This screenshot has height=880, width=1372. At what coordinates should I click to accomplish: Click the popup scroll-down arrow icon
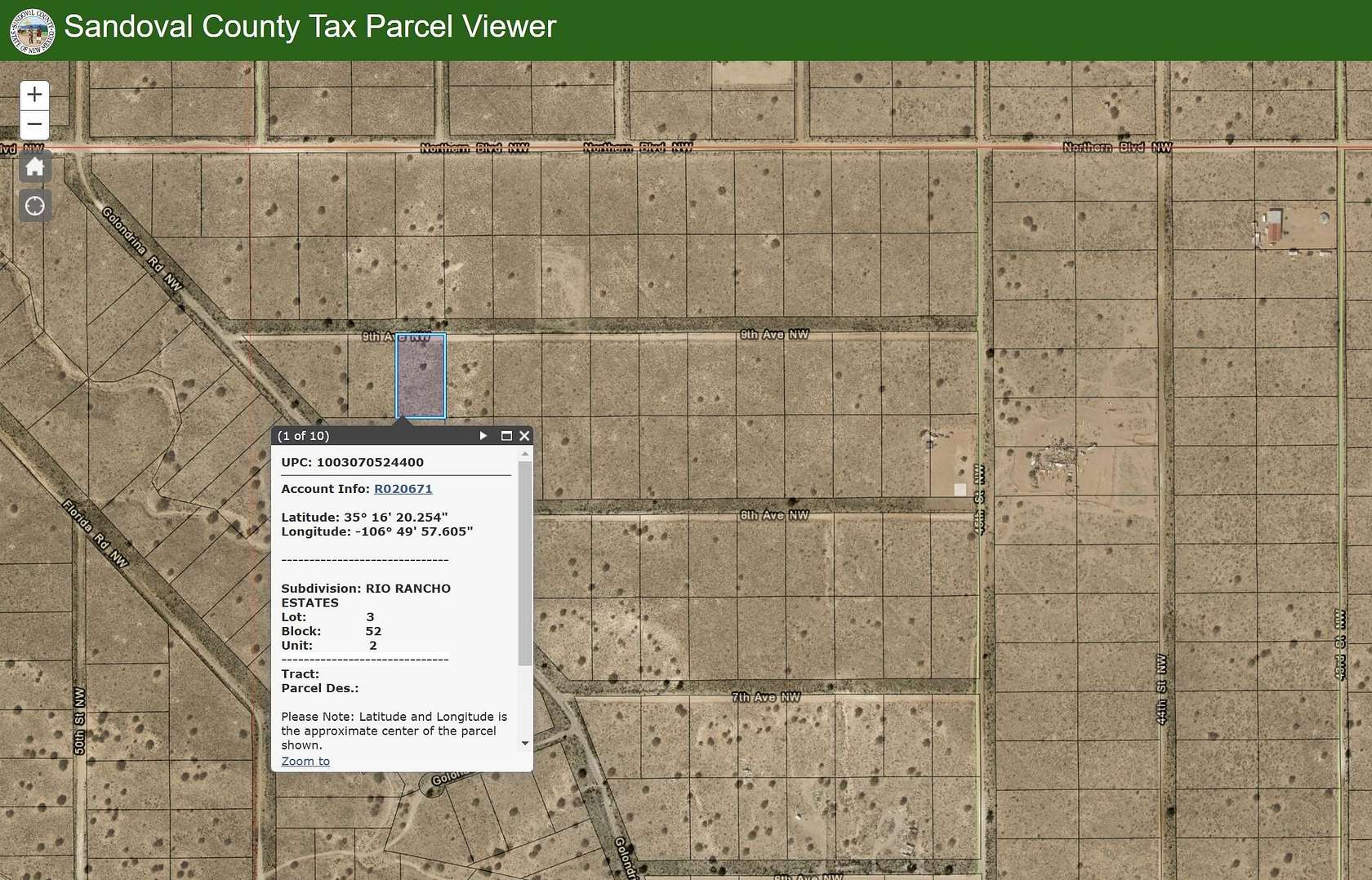525,744
